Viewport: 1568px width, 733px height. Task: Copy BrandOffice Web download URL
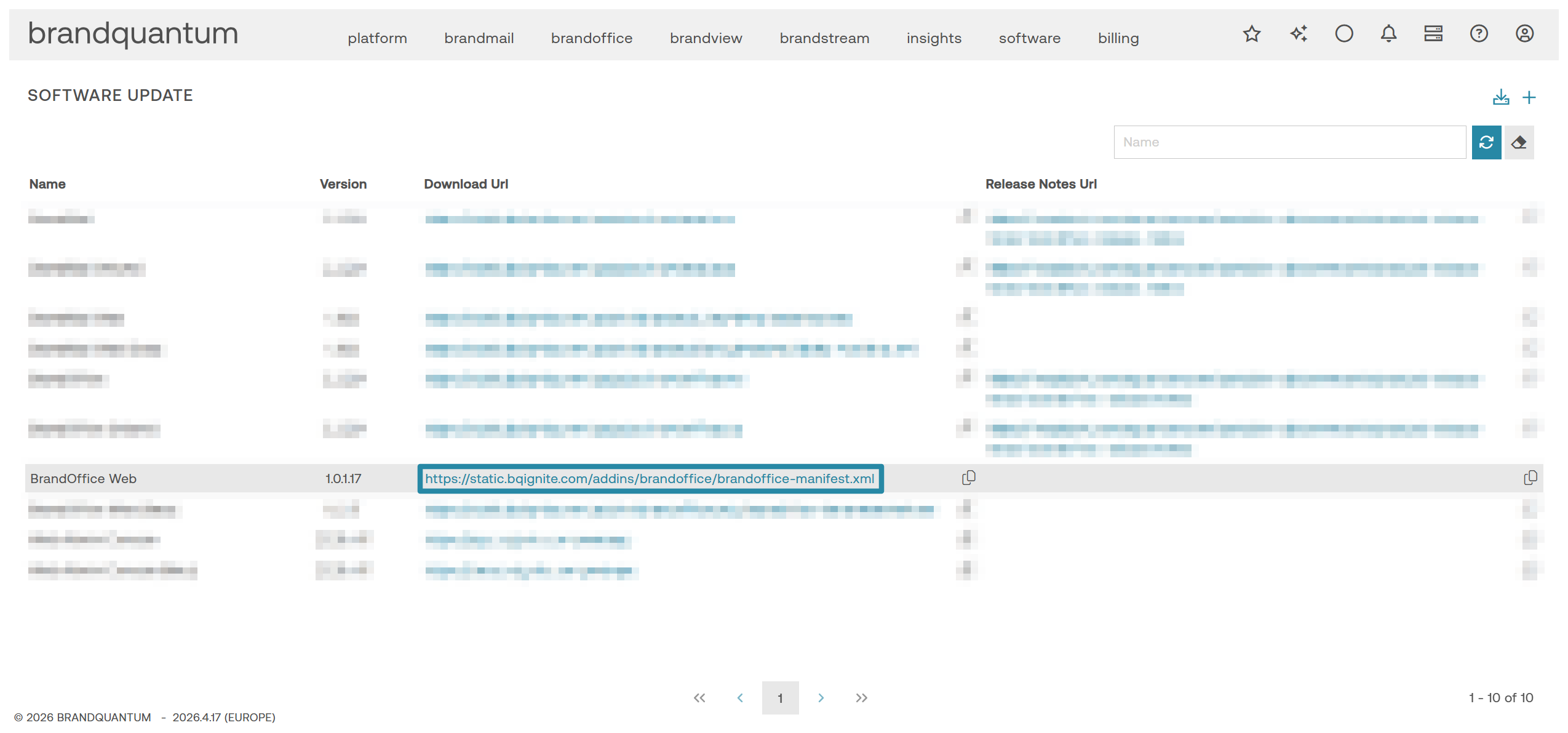click(x=969, y=478)
